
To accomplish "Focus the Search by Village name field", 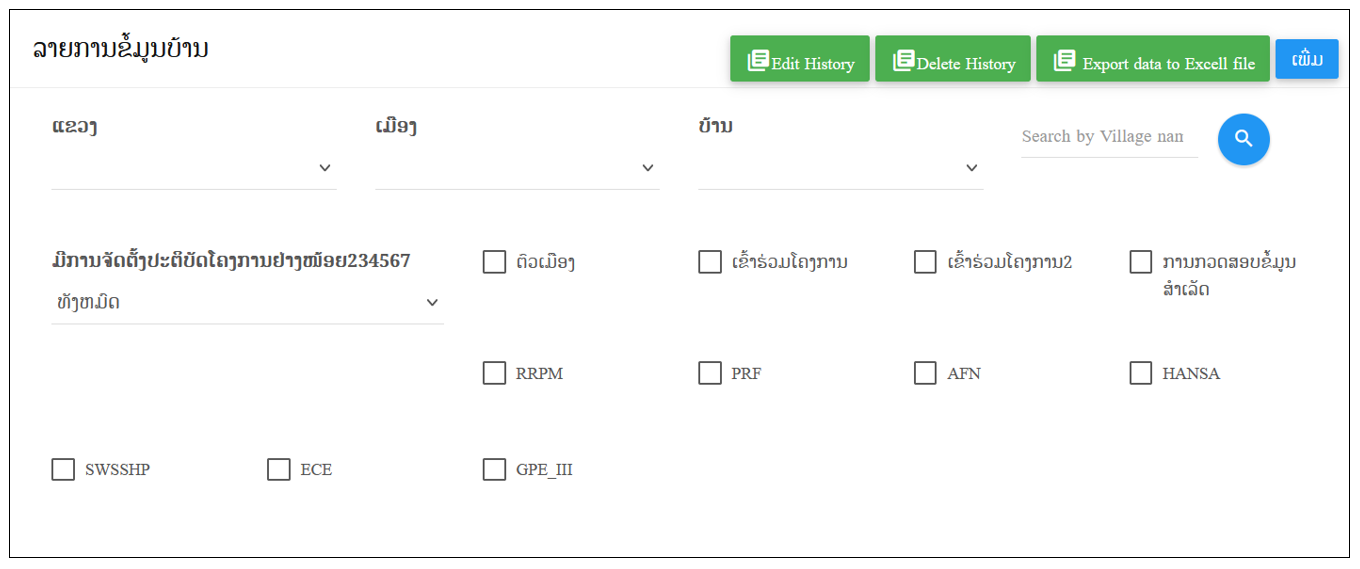I will point(1109,137).
